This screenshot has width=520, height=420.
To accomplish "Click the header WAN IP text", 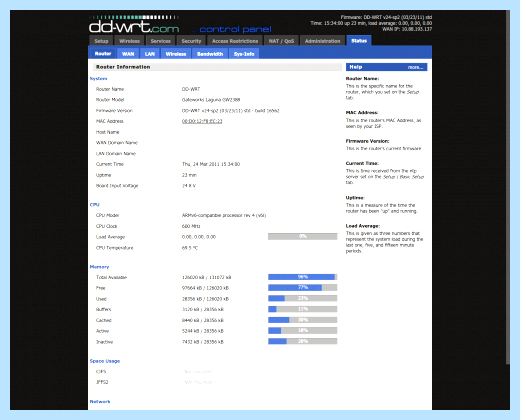I will 407,29.
